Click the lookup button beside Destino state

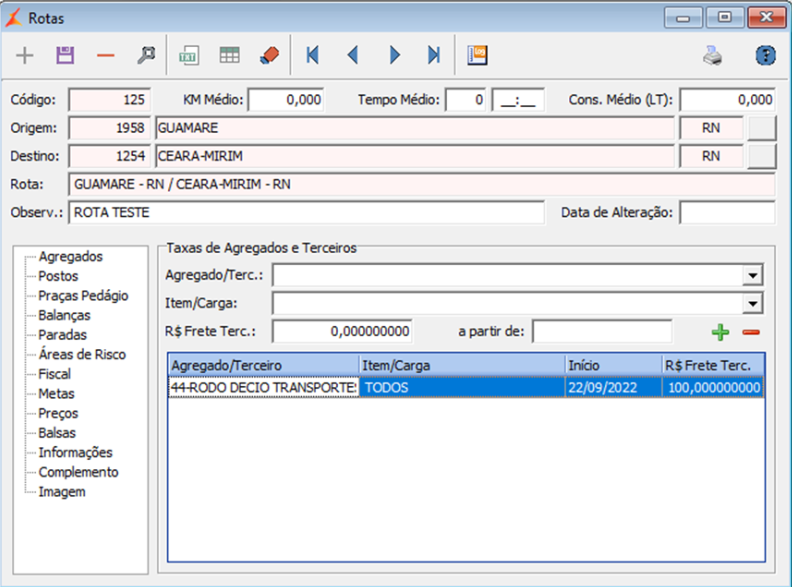tap(762, 156)
